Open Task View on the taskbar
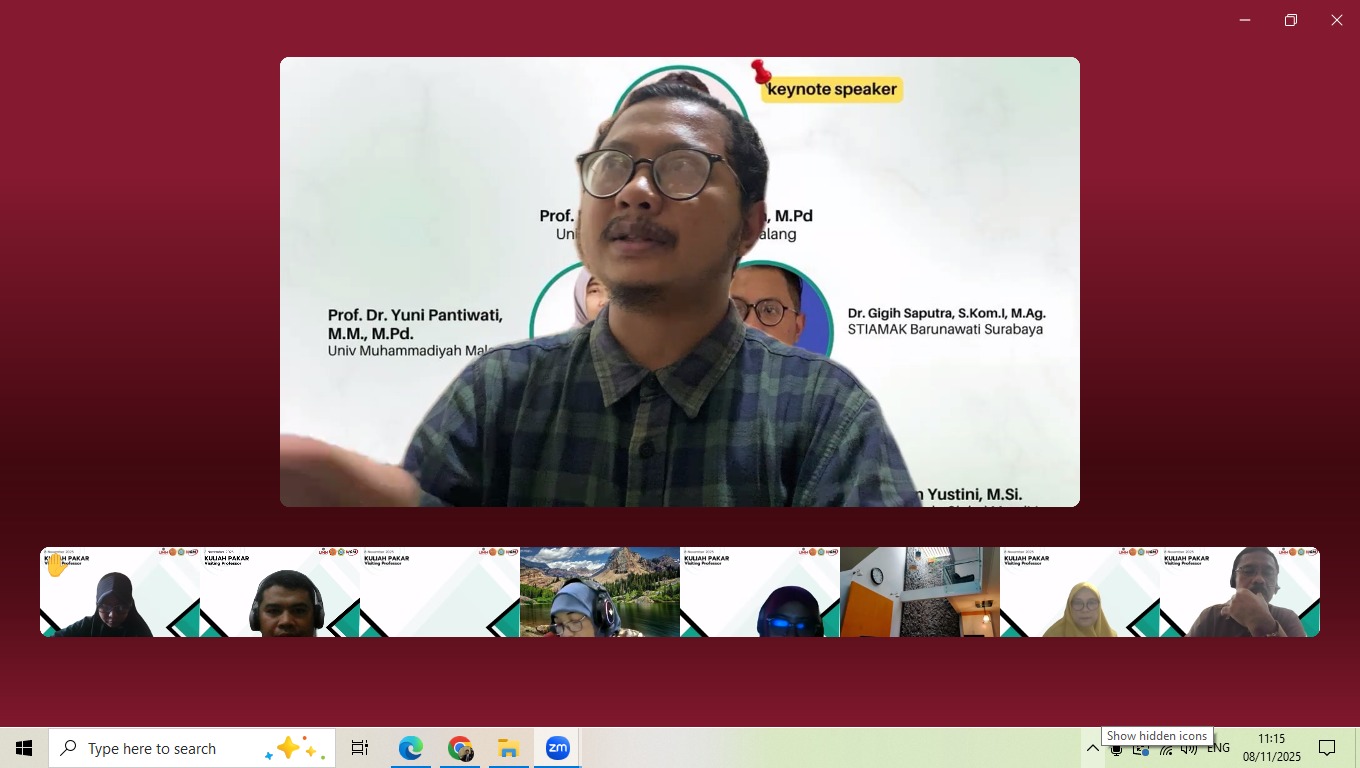Viewport: 1360px width, 768px height. 359,748
